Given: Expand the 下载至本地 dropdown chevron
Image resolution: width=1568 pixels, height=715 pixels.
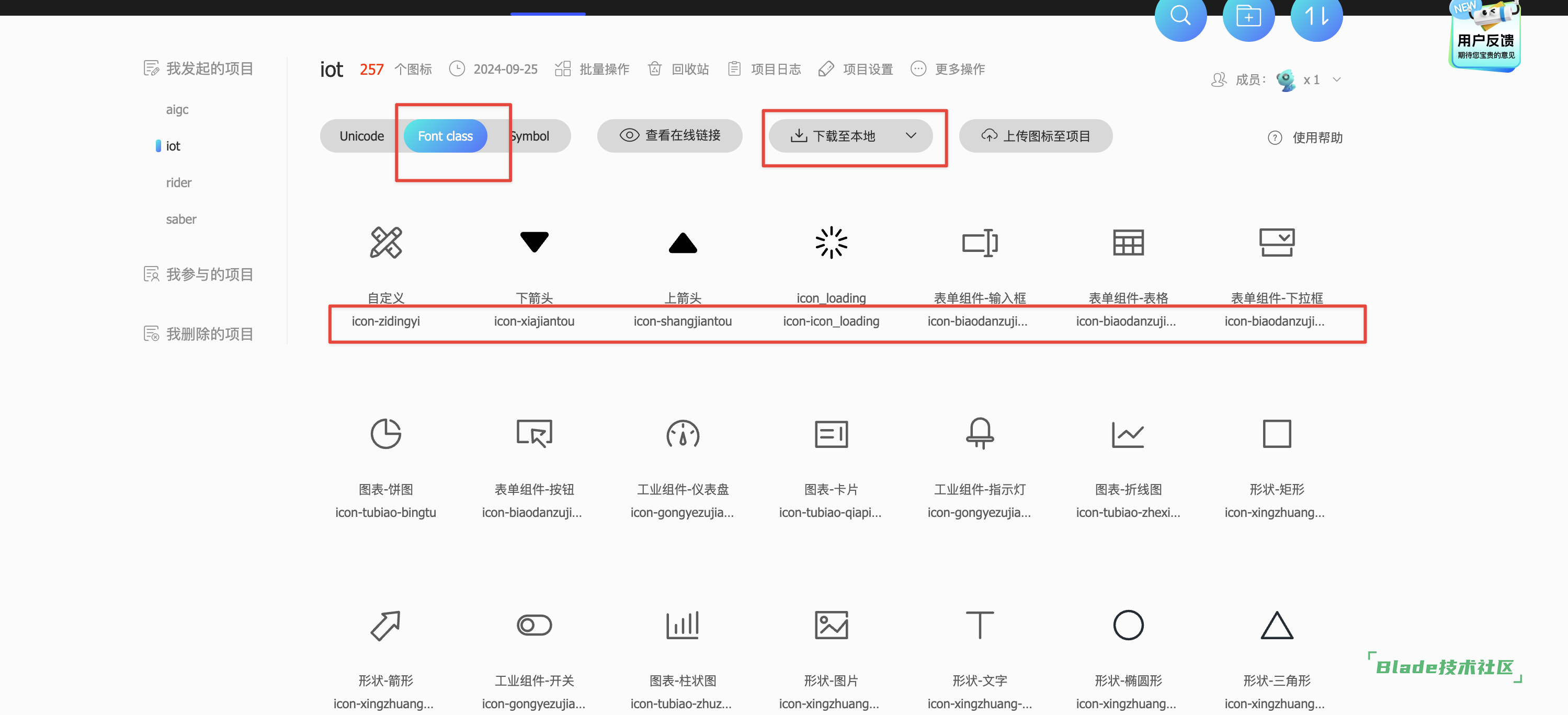Looking at the screenshot, I should point(911,135).
